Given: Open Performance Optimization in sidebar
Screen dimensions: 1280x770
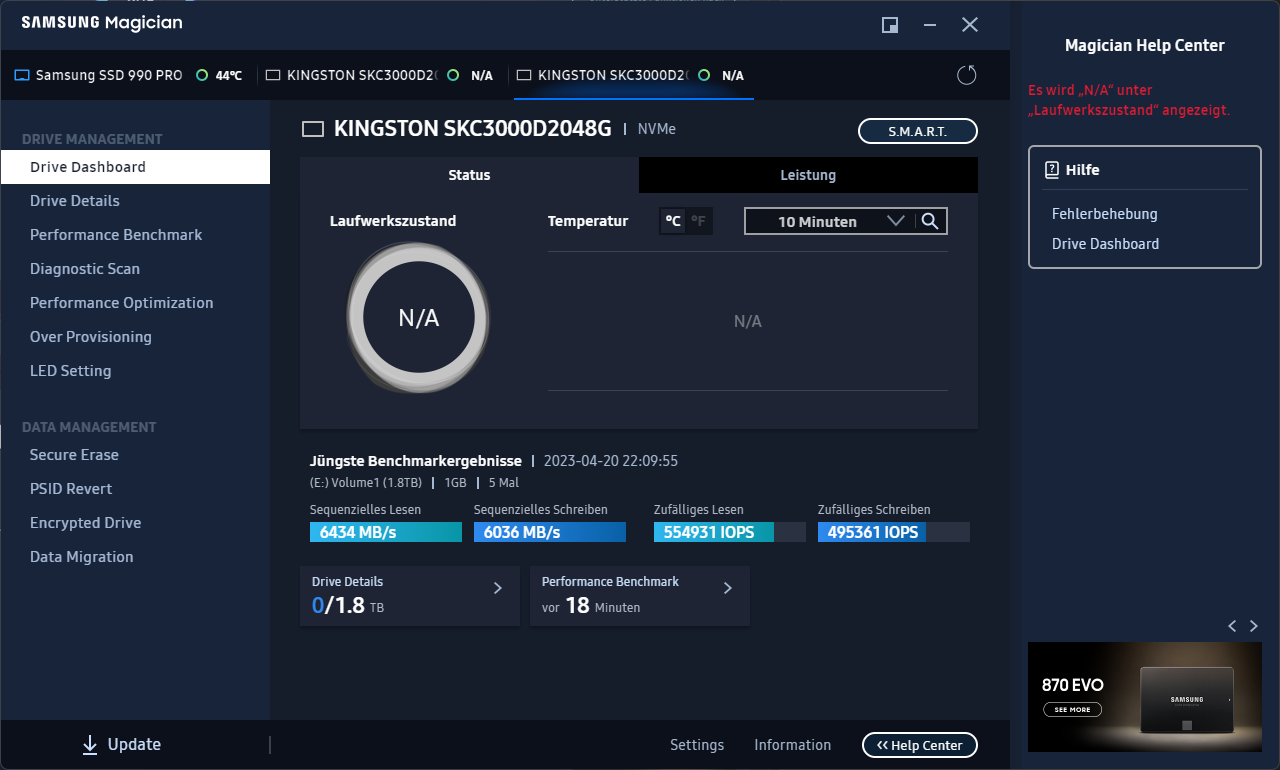Looking at the screenshot, I should click(135, 303).
